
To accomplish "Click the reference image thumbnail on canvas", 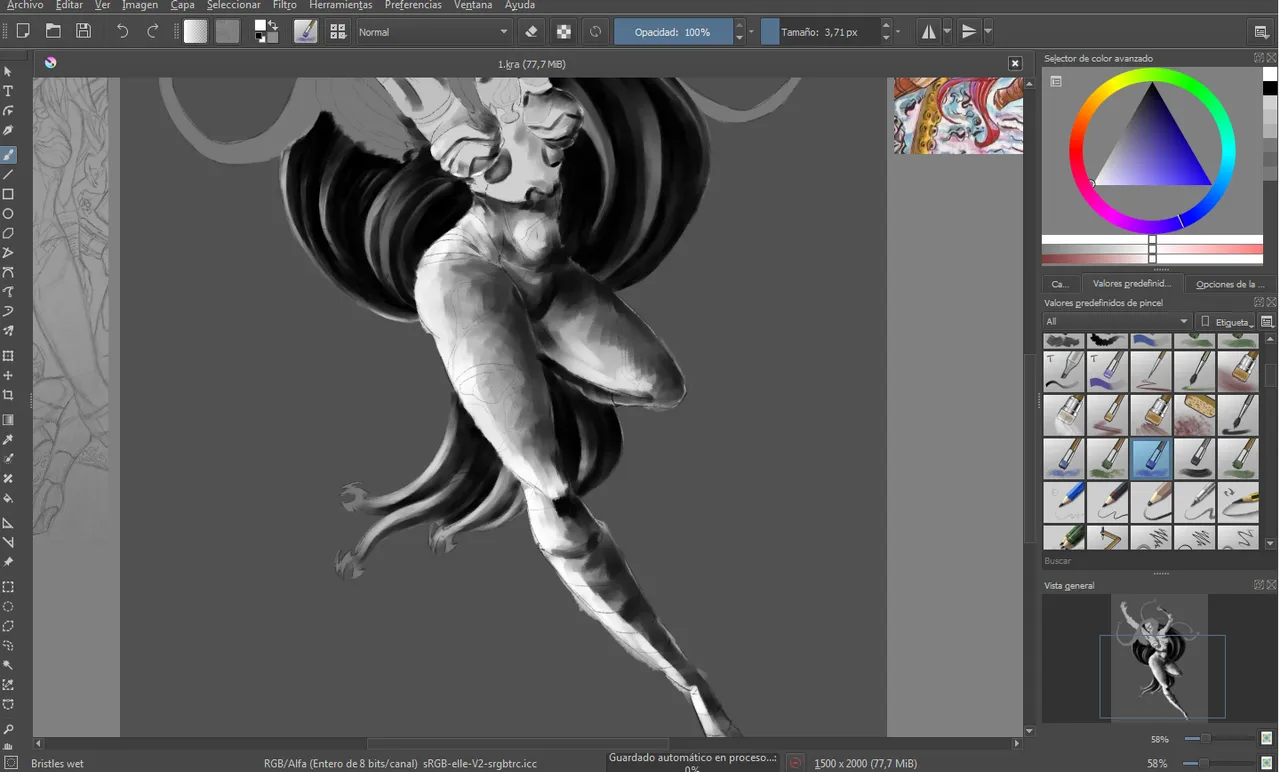I will (x=958, y=116).
